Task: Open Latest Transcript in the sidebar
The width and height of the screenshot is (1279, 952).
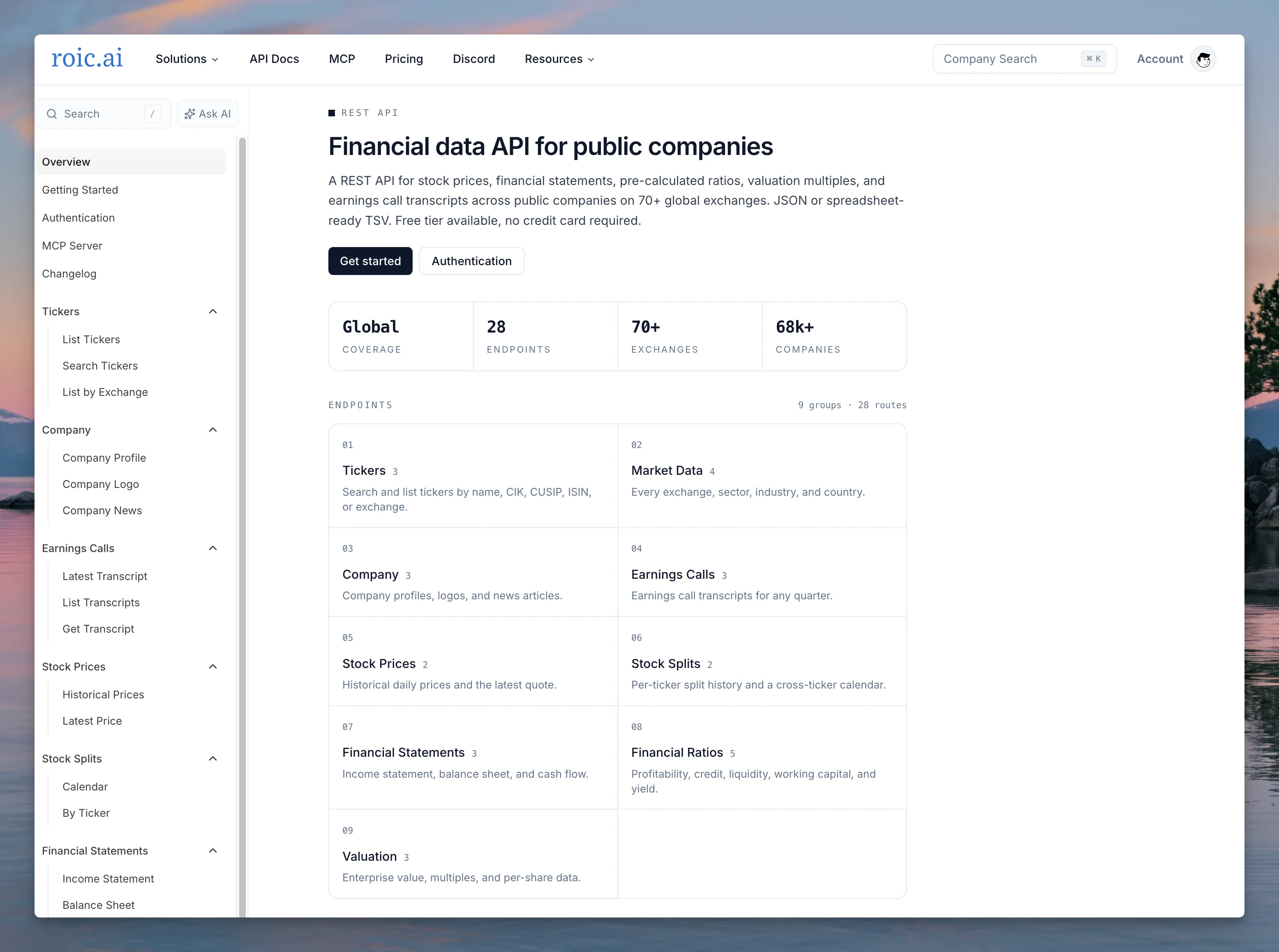Action: pyautogui.click(x=105, y=576)
